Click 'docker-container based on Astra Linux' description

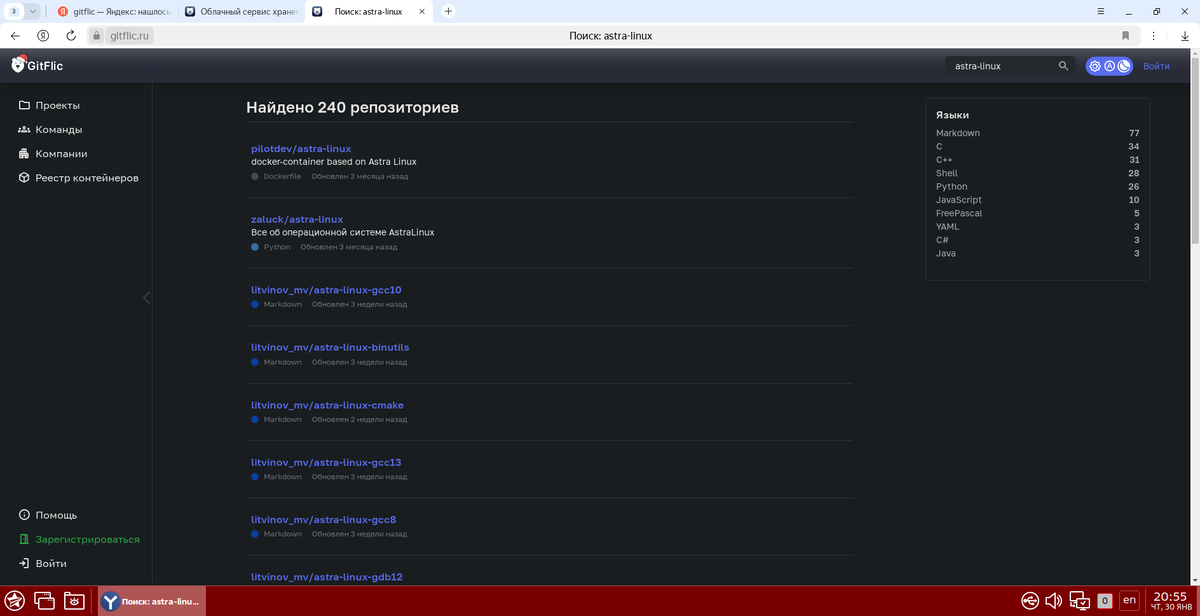pos(333,161)
